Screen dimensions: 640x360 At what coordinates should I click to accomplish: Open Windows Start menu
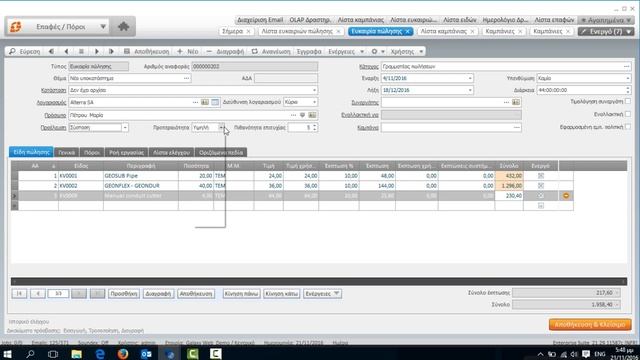(7, 354)
